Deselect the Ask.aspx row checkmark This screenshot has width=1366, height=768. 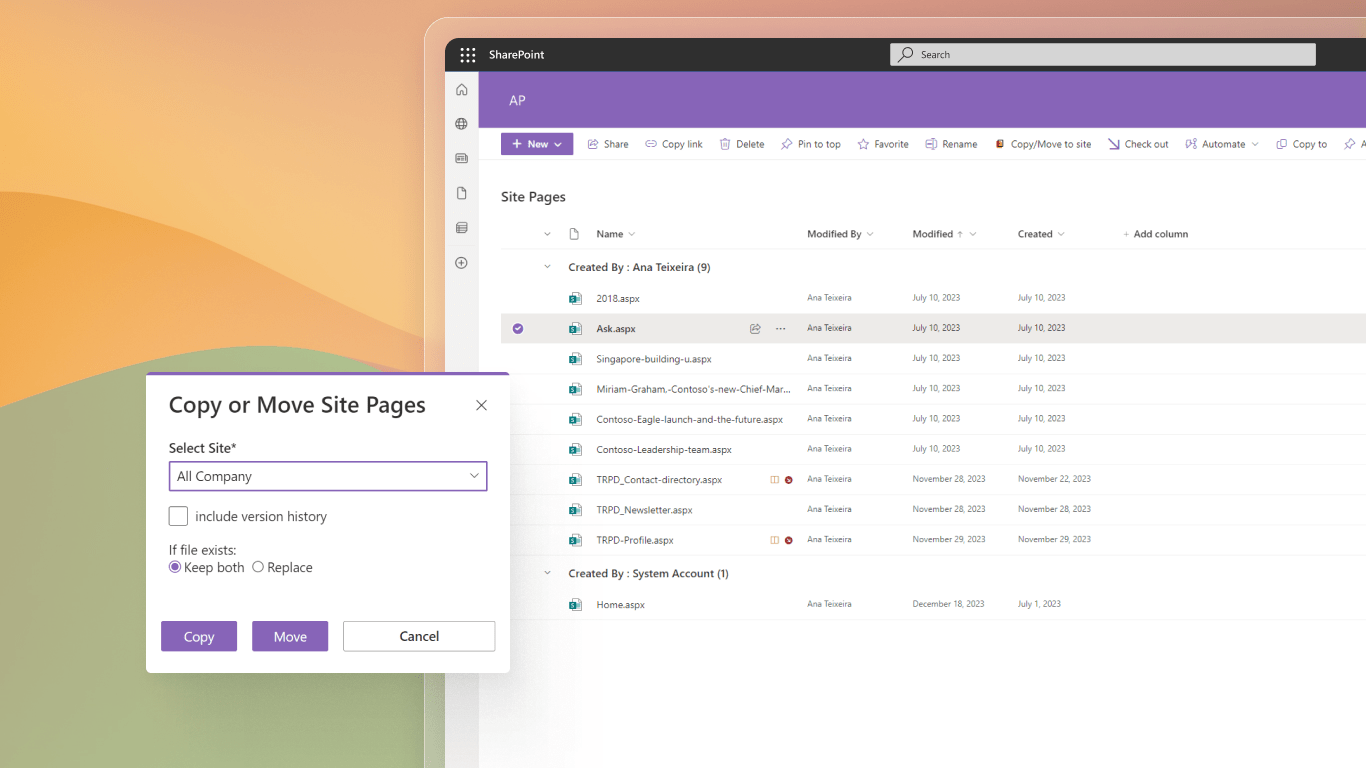click(x=517, y=328)
